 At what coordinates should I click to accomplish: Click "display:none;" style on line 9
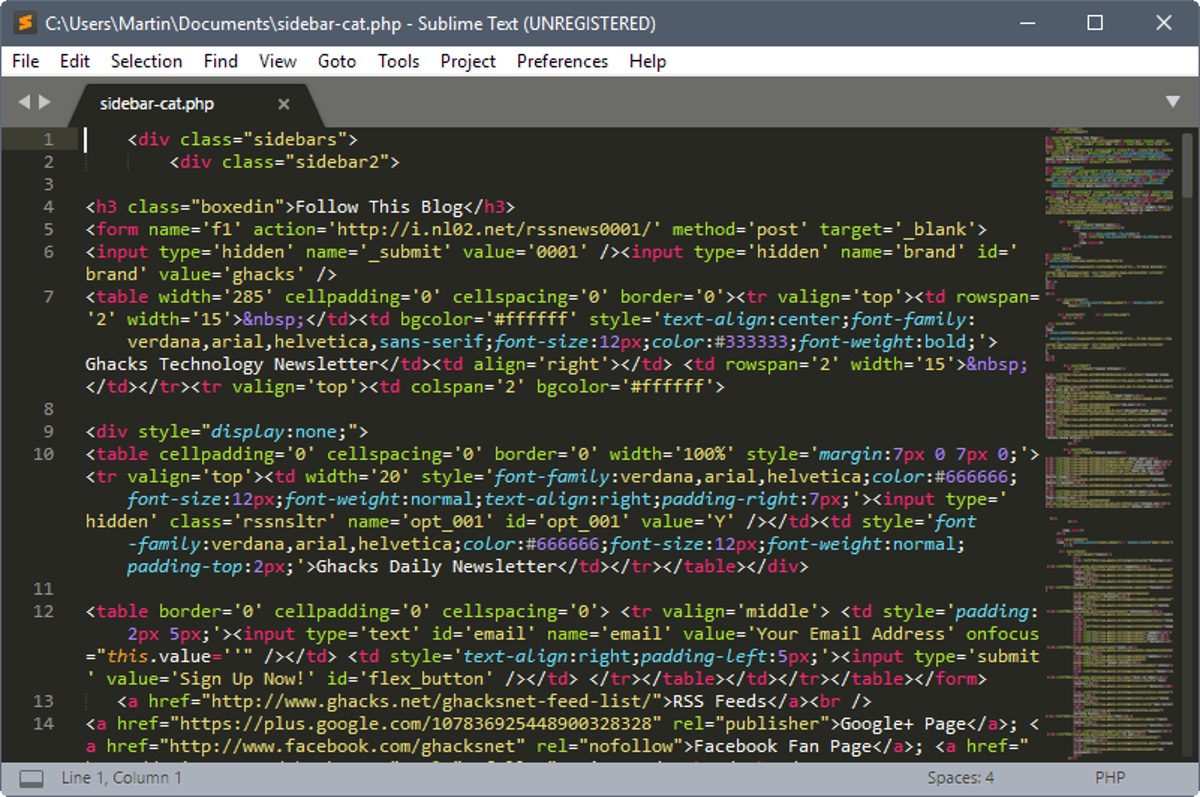point(285,431)
